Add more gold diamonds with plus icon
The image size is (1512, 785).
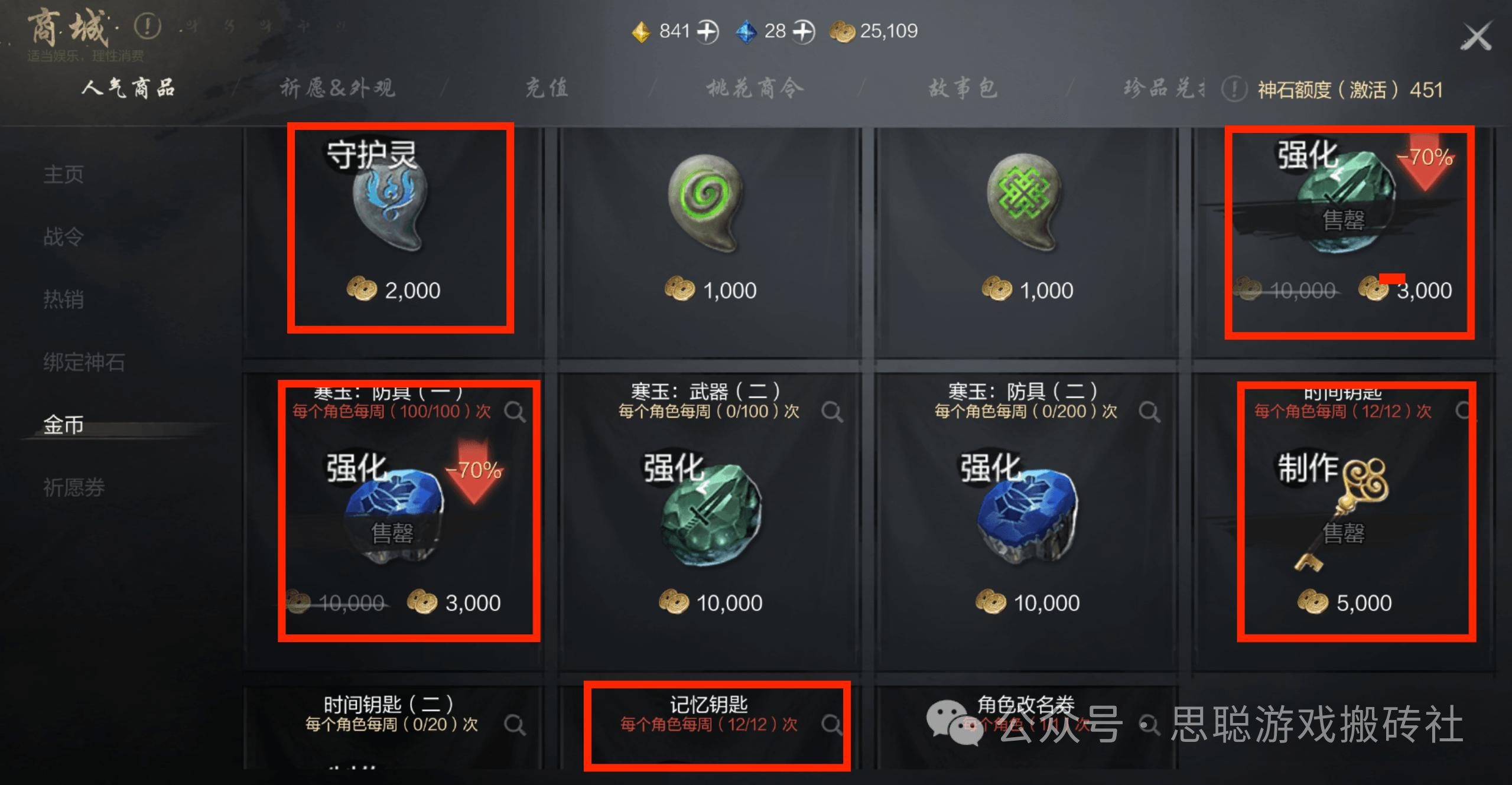tap(707, 31)
